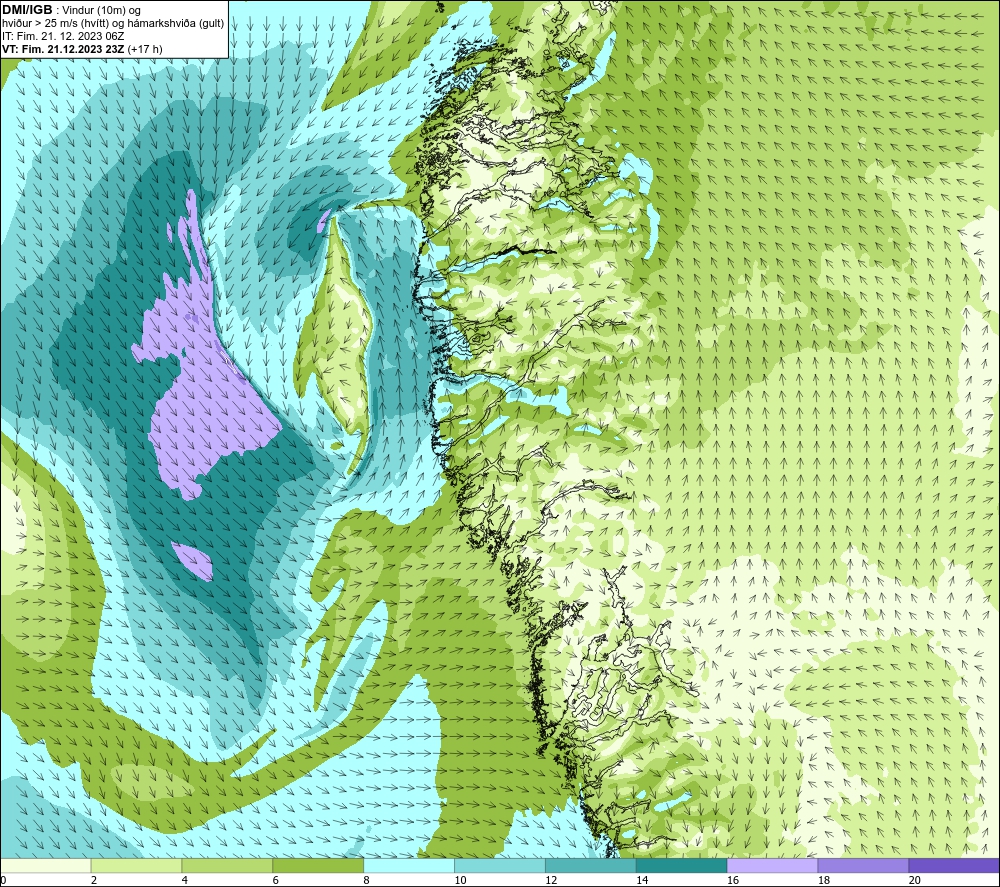Click the legend scale label "12"
Screen dimensions: 1000x887
pos(551,881)
